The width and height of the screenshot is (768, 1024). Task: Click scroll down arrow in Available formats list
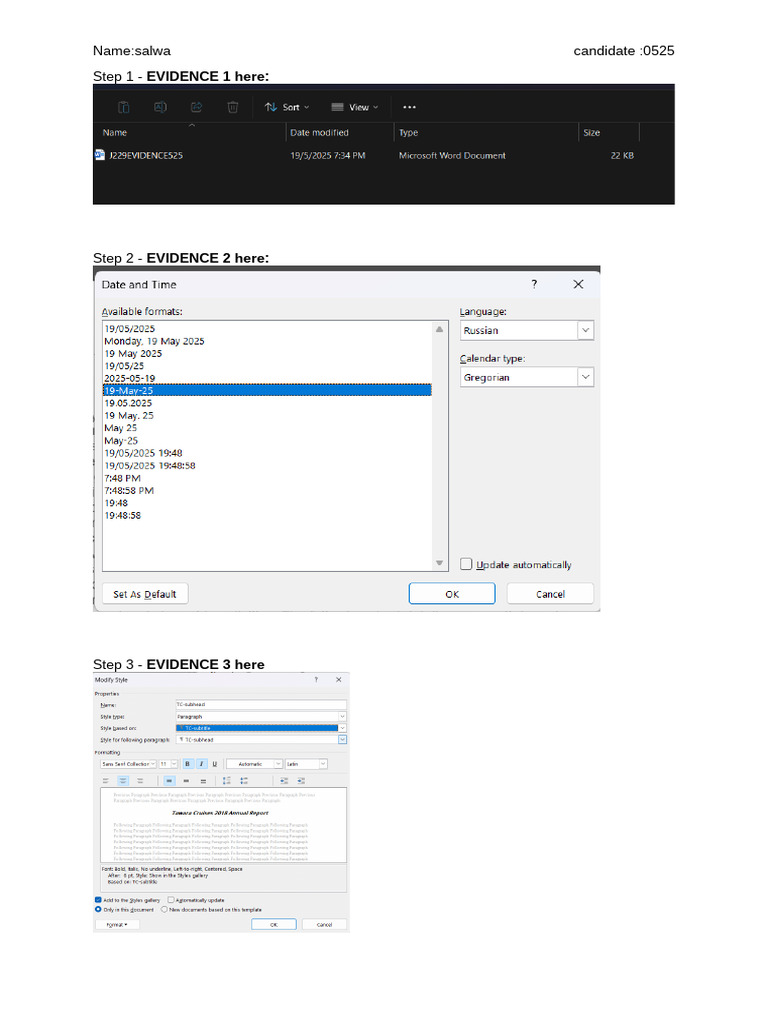coord(440,563)
